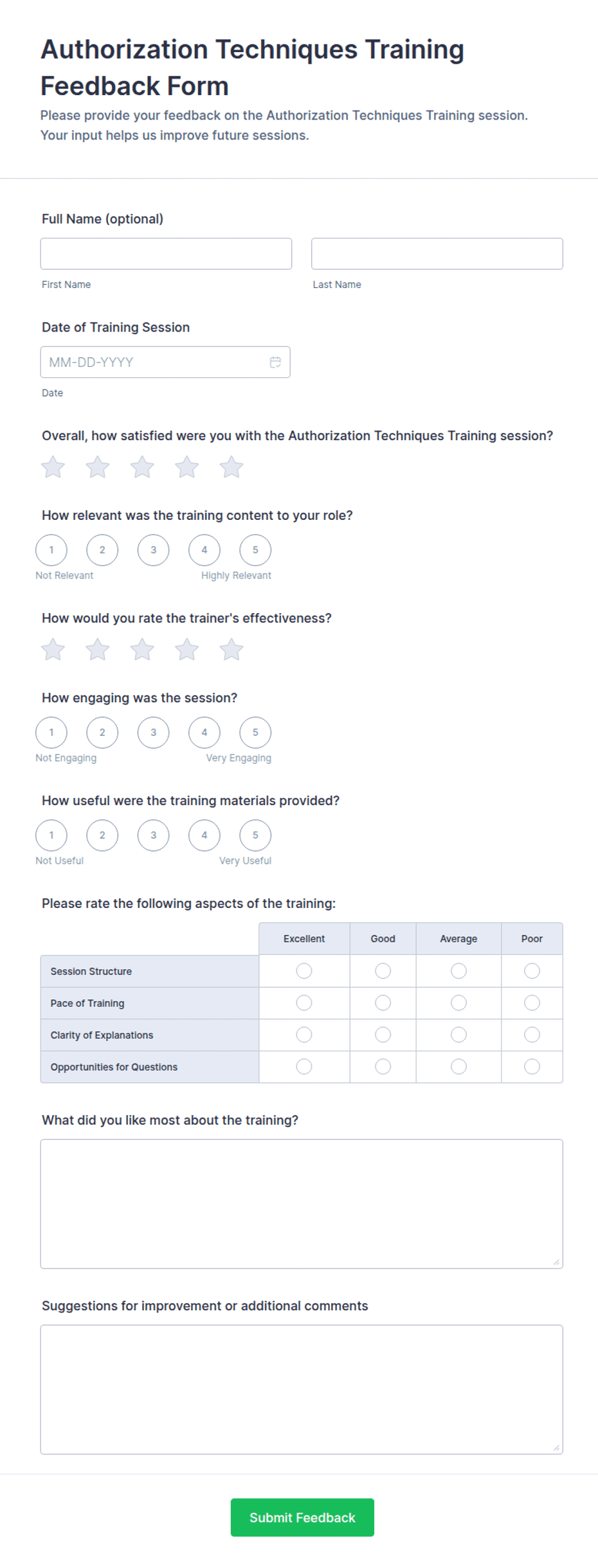598x1568 pixels.
Task: Give trainer's effectiveness five stars
Action: [231, 650]
